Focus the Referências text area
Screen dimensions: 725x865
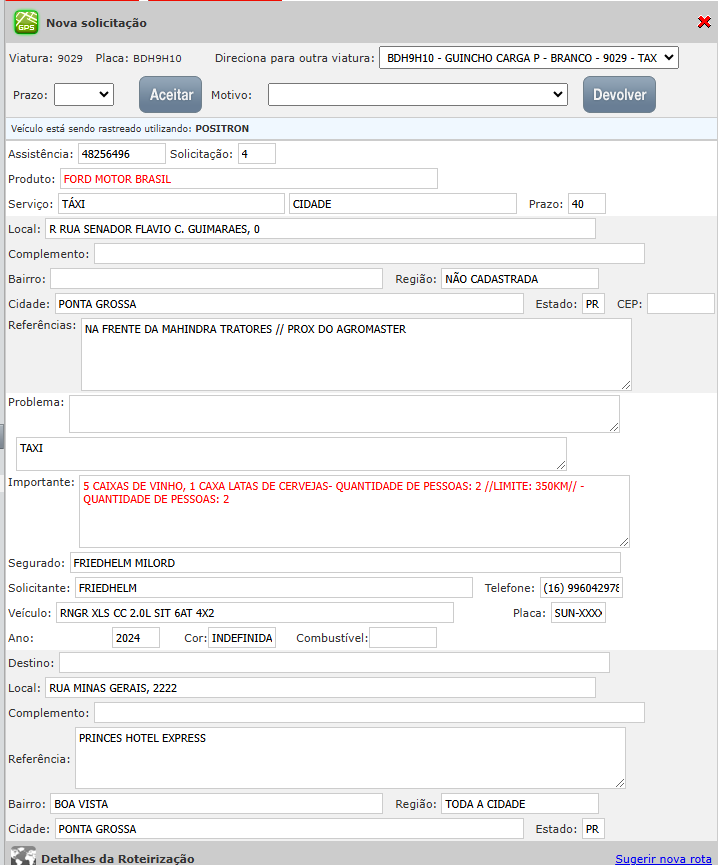point(355,354)
